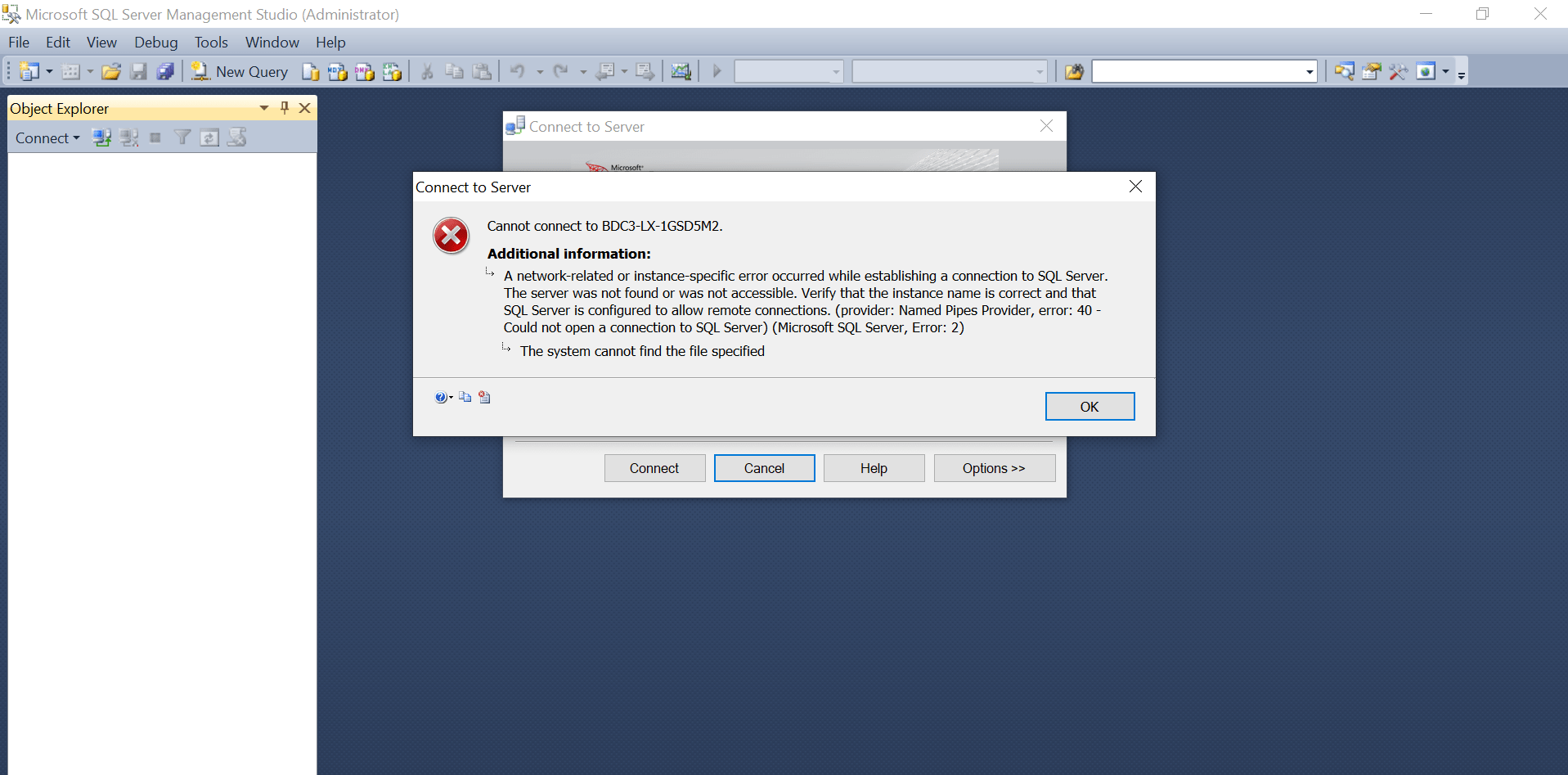Screen dimensions: 1568x775
Task: Open the find combo box dropdown arrow
Action: click(1310, 72)
